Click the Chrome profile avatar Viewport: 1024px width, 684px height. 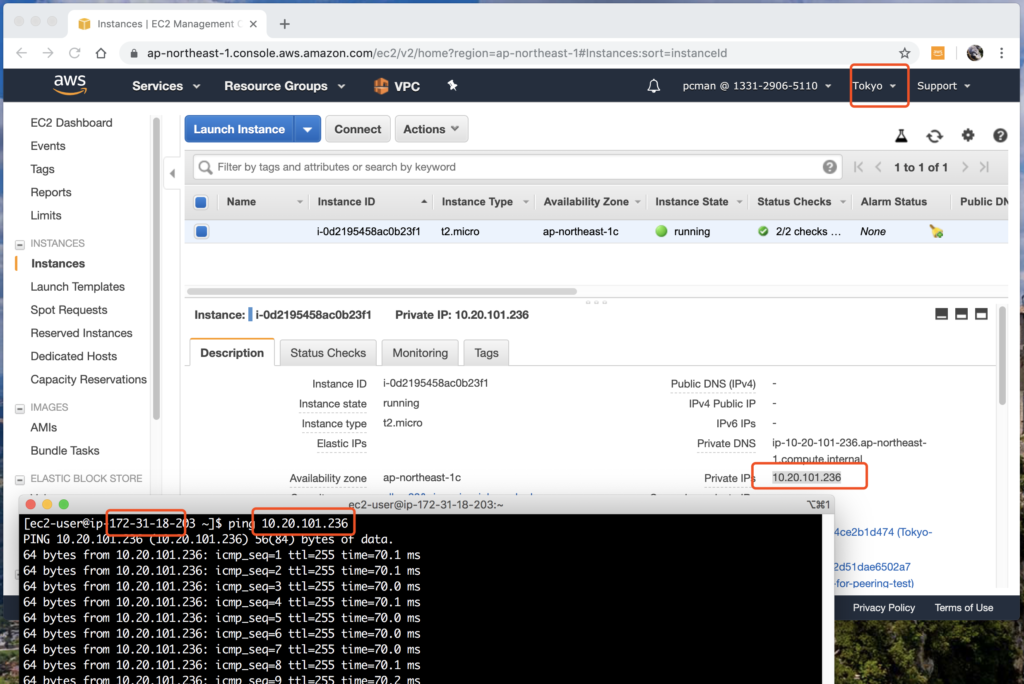974,53
